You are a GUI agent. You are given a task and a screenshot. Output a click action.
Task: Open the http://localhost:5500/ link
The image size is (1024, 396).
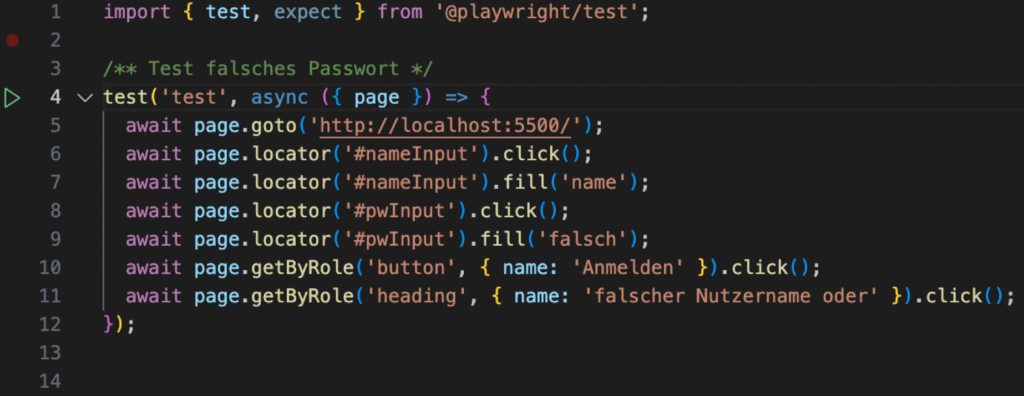pos(446,125)
